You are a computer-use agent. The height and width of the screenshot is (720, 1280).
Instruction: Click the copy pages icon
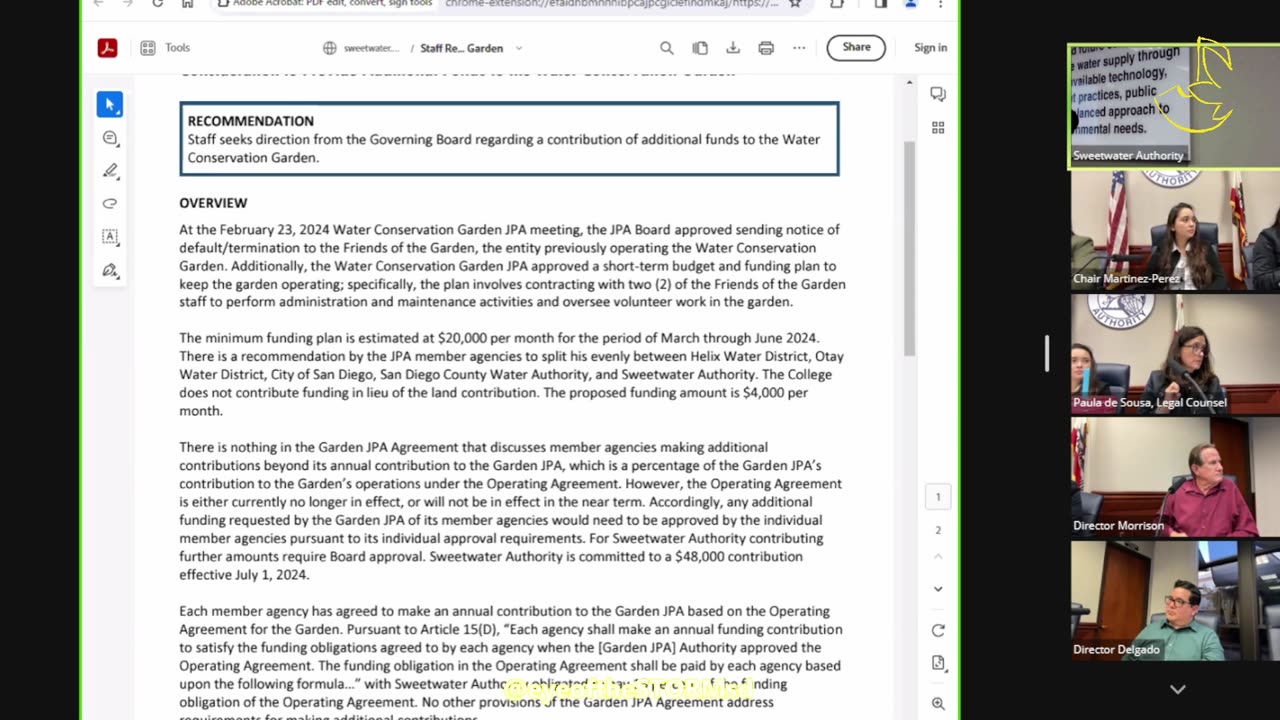click(700, 48)
